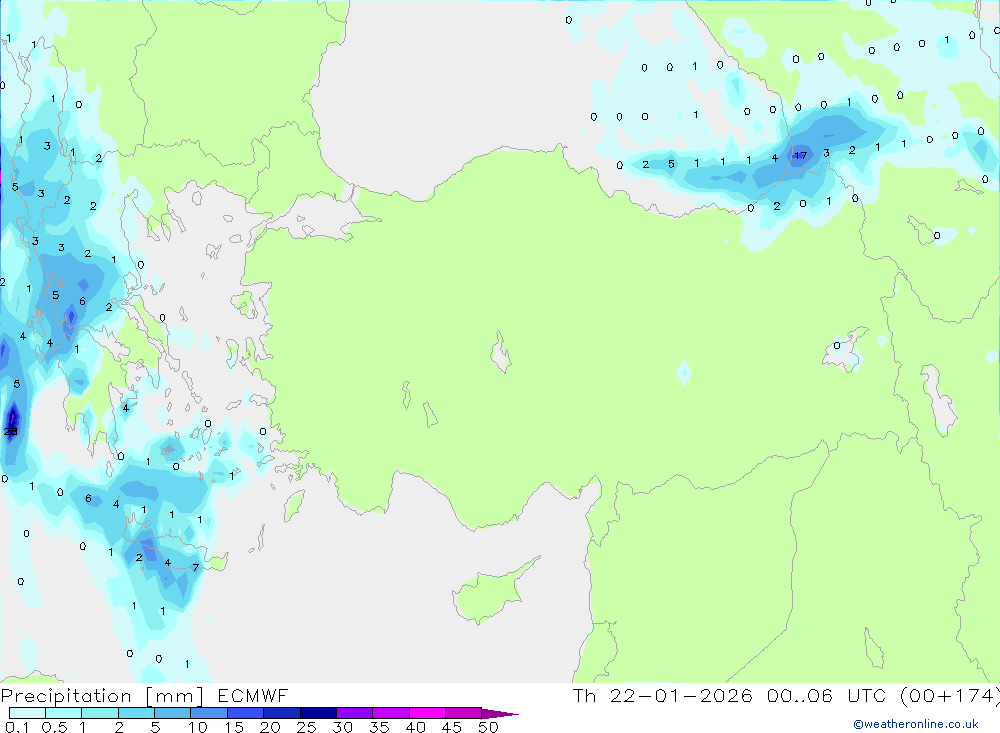Click the "0.5" legend scale label
The width and height of the screenshot is (1000, 733).
tap(54, 727)
